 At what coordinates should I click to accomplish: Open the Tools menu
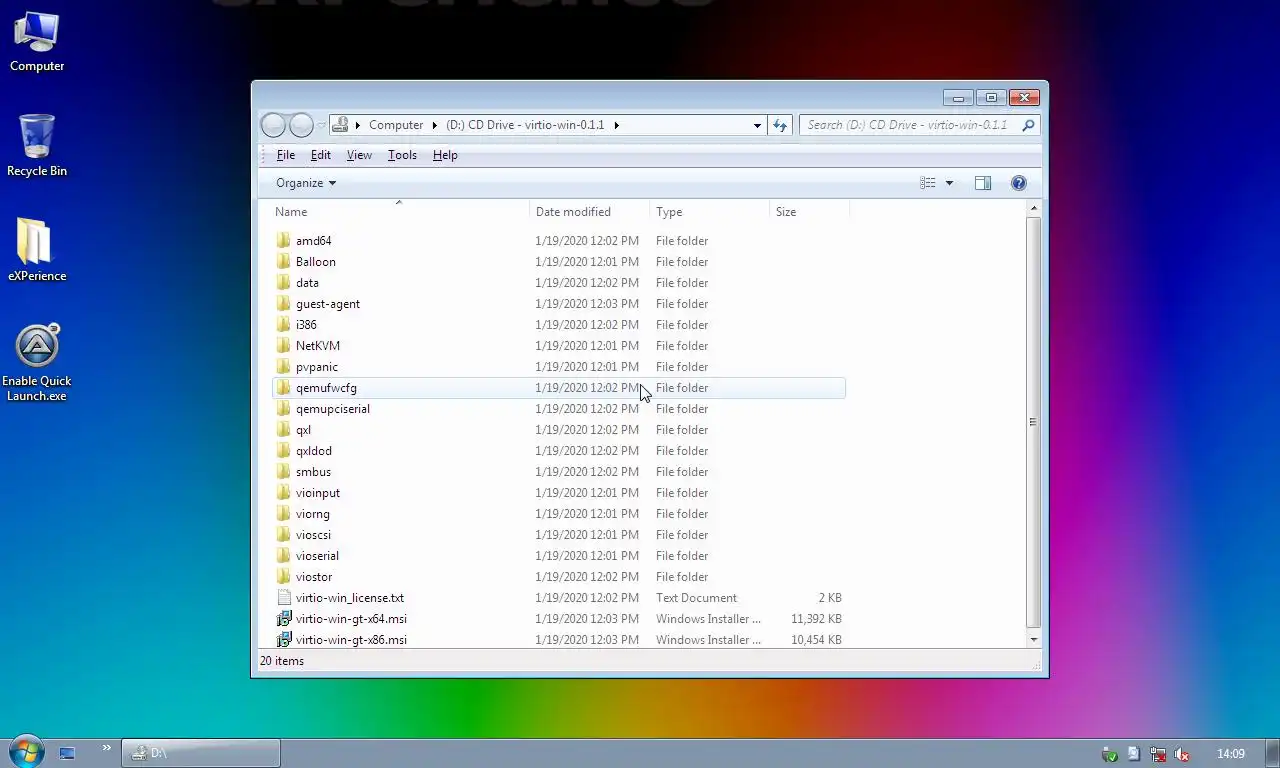point(402,155)
